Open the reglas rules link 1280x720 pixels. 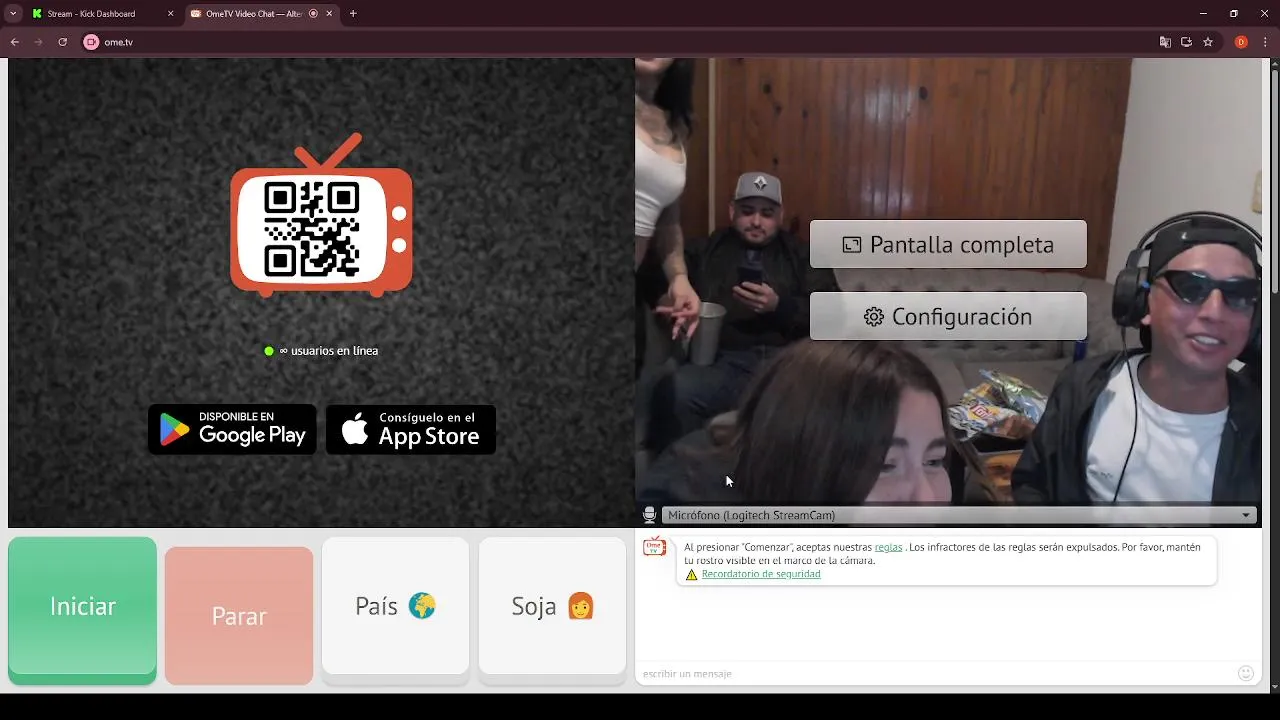[x=888, y=547]
